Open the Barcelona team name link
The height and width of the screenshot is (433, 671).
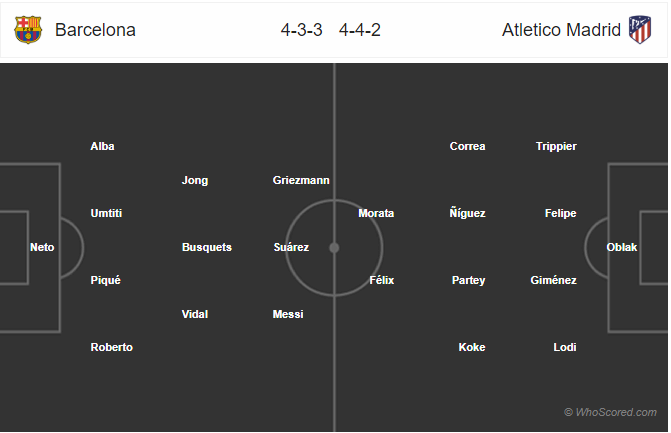coord(95,30)
